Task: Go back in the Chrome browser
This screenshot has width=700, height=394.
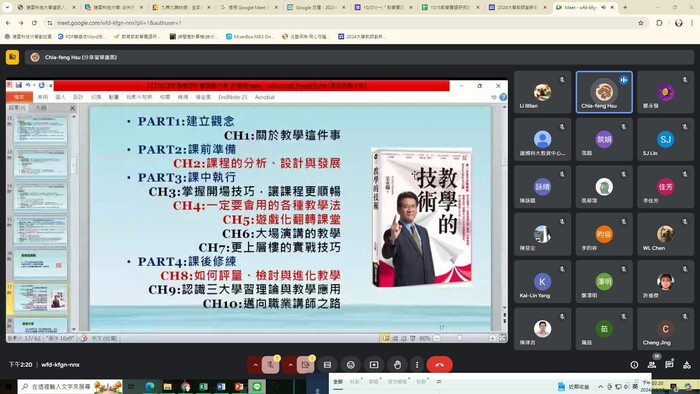Action: [8, 23]
